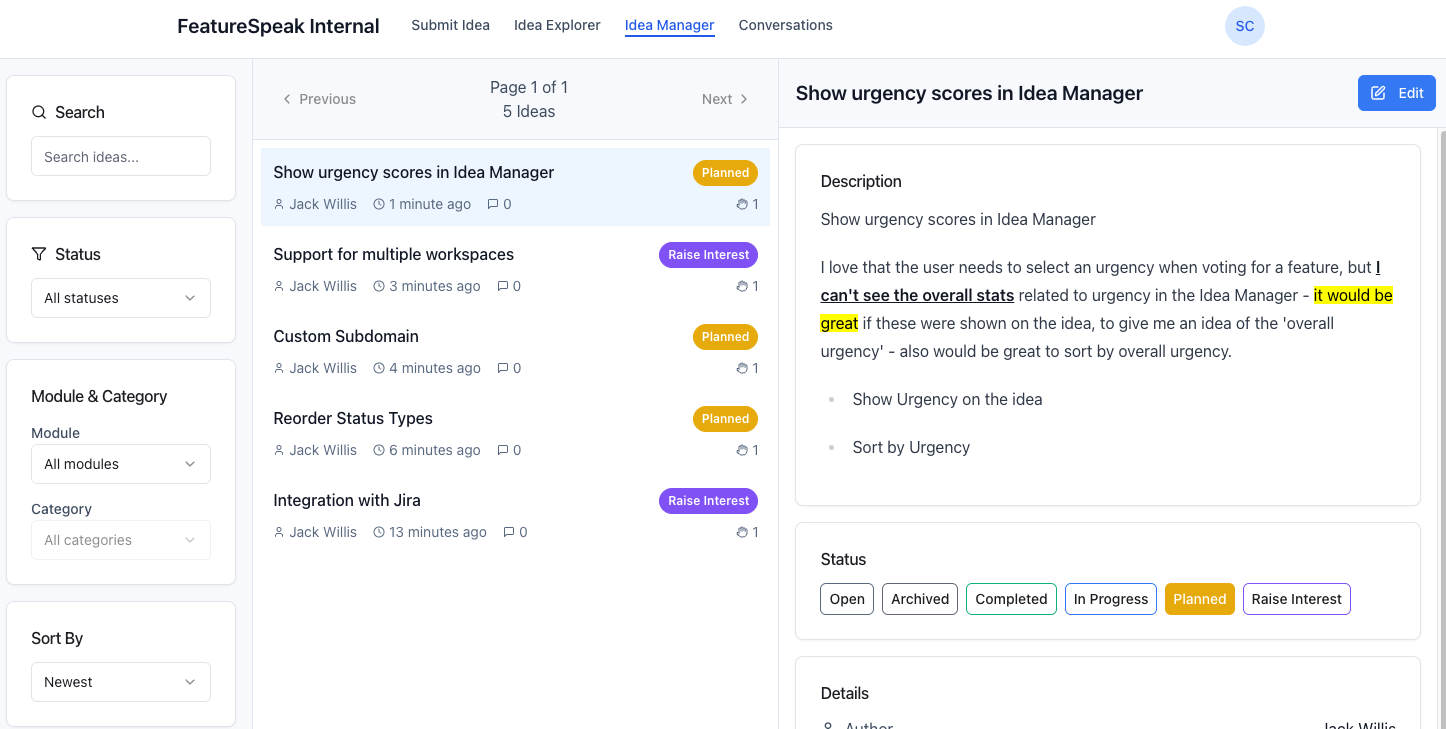Screen dimensions: 1446x729
Task: Set idea status to In Progress
Action: click(1110, 599)
